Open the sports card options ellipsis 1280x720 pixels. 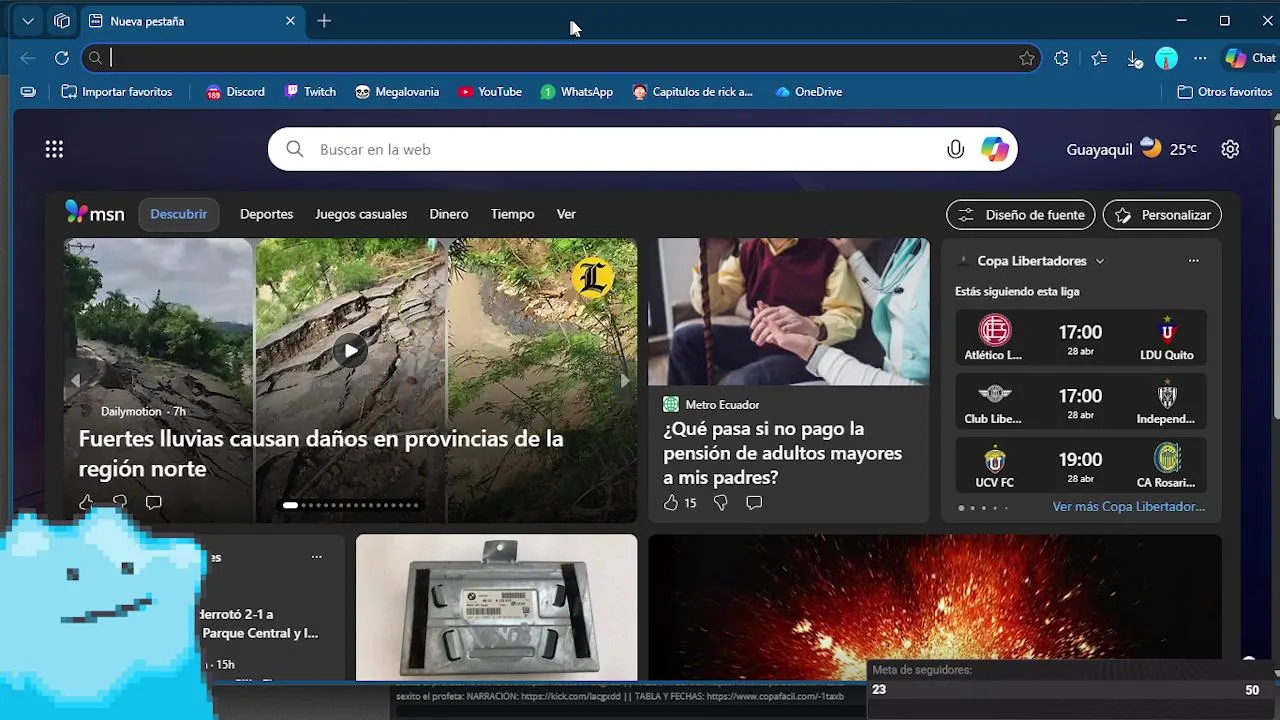point(316,557)
